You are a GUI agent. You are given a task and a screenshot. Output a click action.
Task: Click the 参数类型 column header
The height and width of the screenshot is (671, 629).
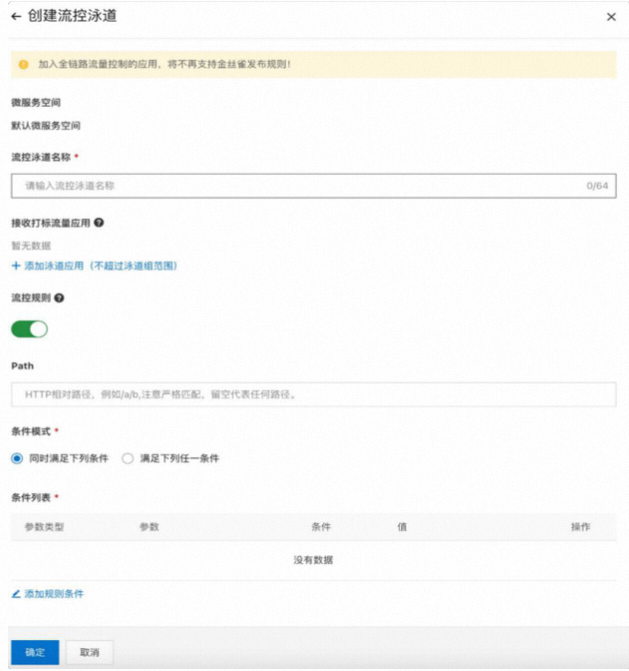click(45, 527)
